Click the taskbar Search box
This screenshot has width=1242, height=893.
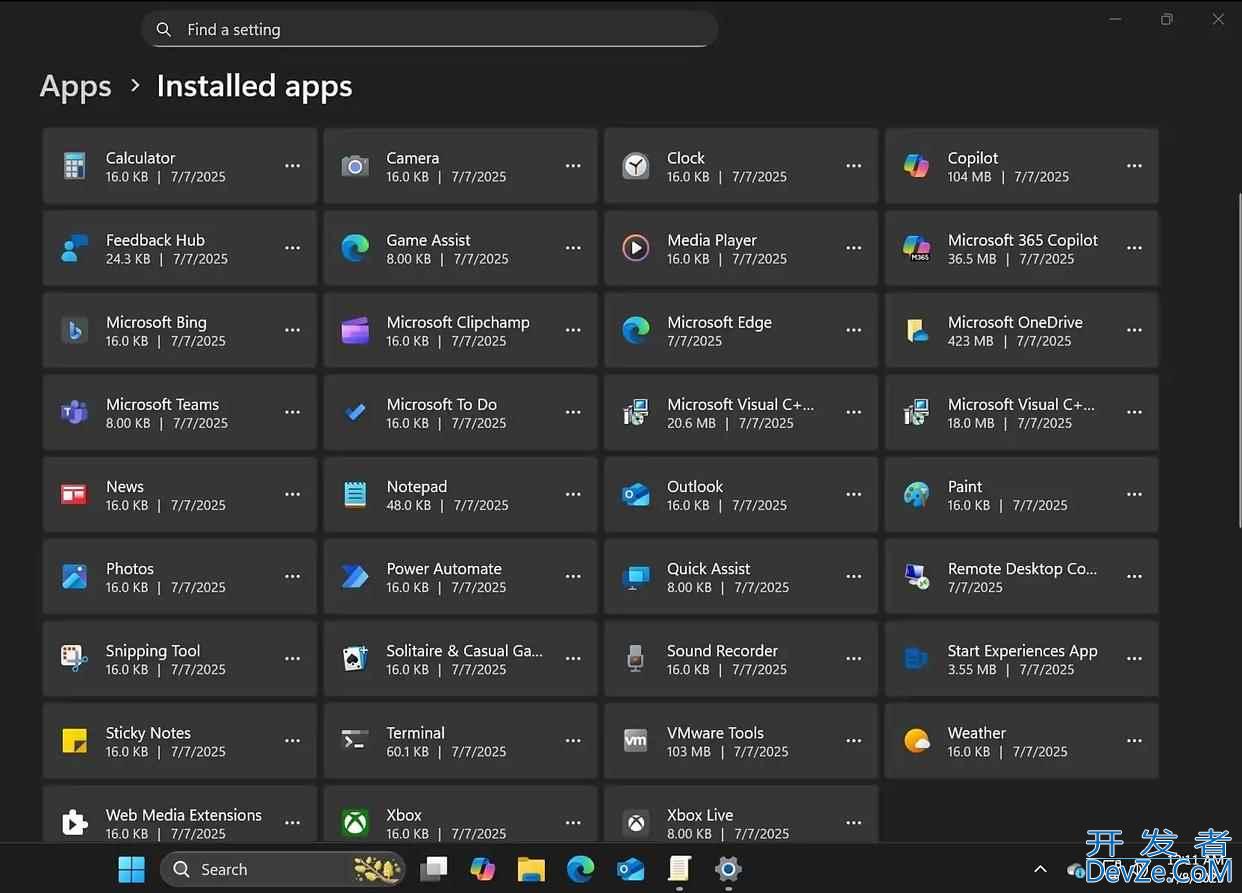pyautogui.click(x=282, y=869)
